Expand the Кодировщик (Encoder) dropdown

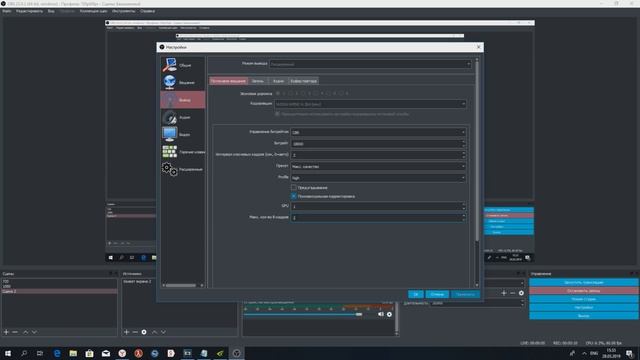[370, 104]
